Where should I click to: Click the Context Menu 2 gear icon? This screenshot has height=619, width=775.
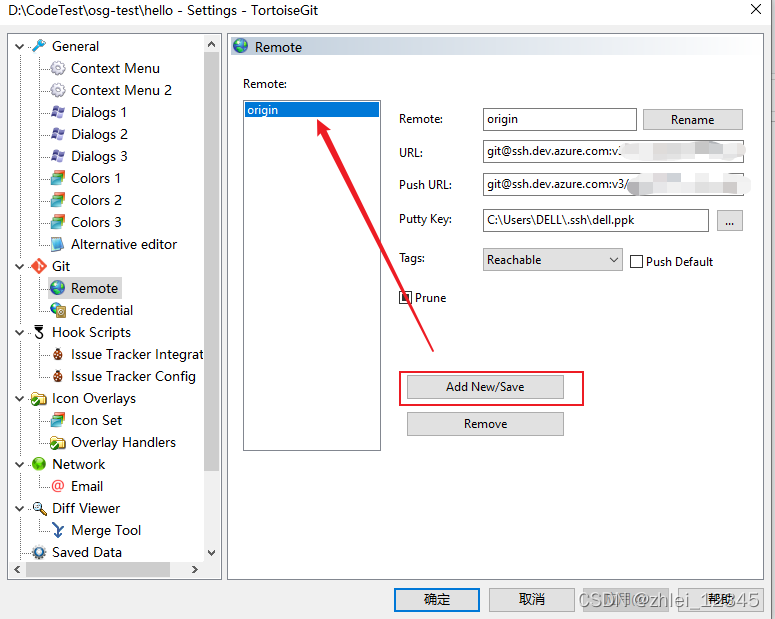point(58,90)
